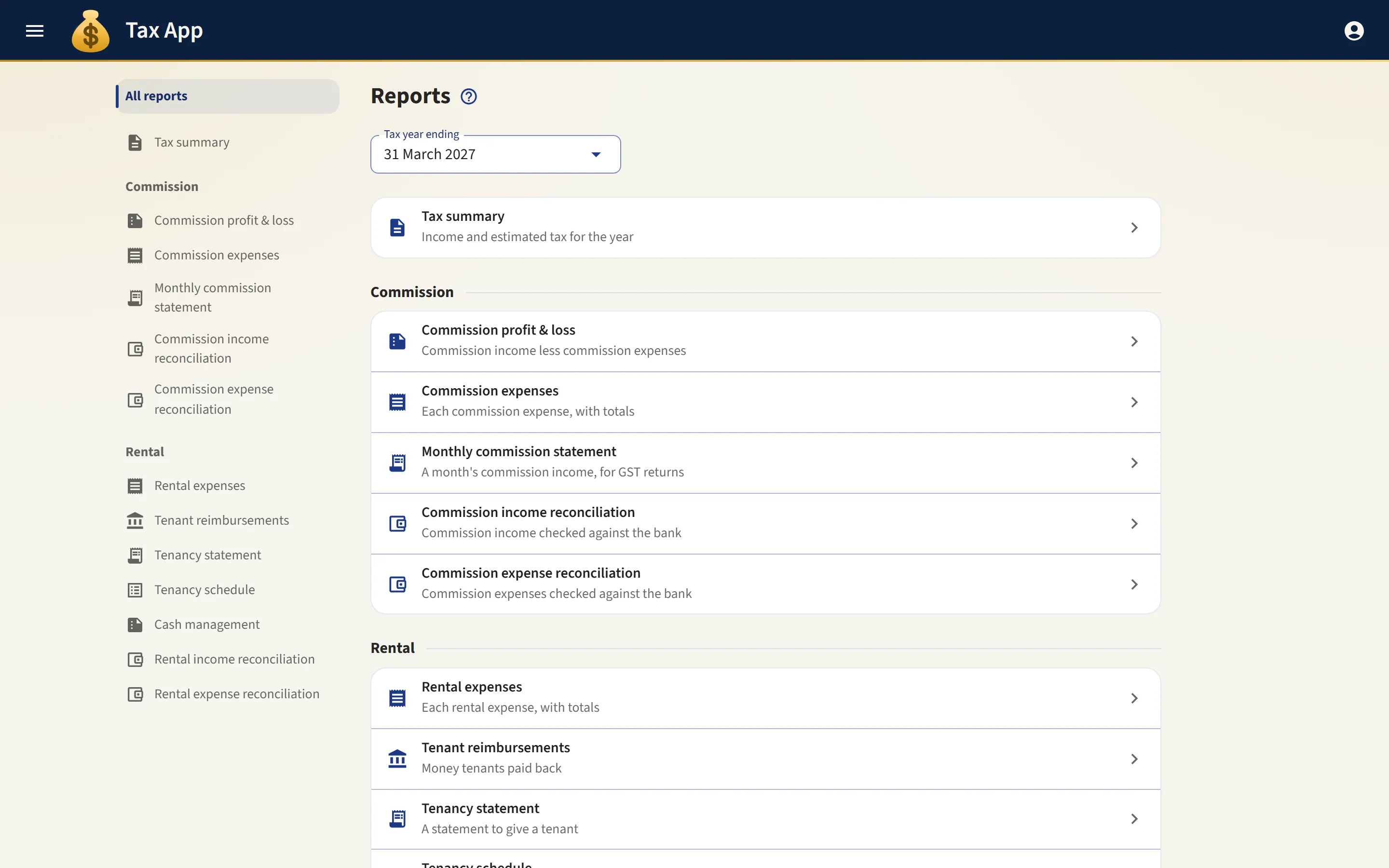Click sidebar Rental expense reconciliation wallet icon
This screenshot has width=1389, height=868.
[135, 694]
